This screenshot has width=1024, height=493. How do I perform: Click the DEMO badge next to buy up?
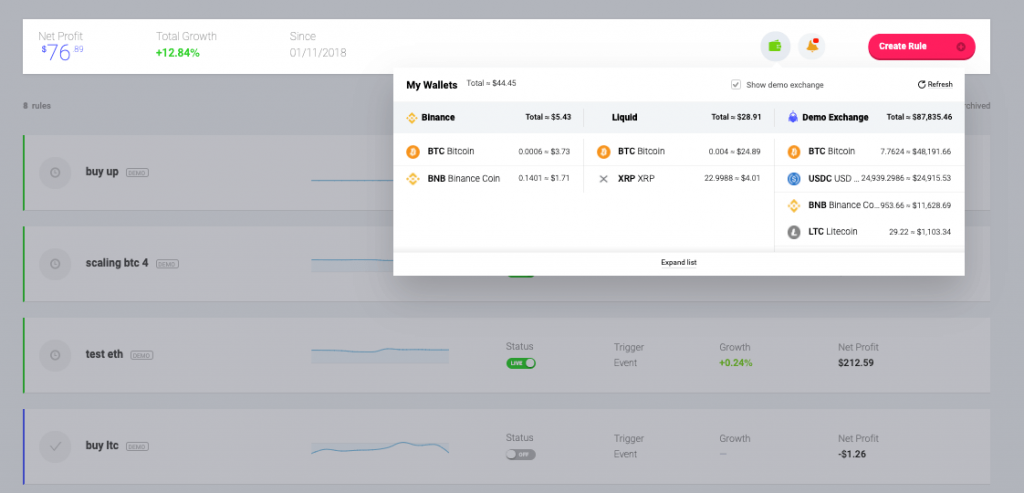(x=137, y=173)
